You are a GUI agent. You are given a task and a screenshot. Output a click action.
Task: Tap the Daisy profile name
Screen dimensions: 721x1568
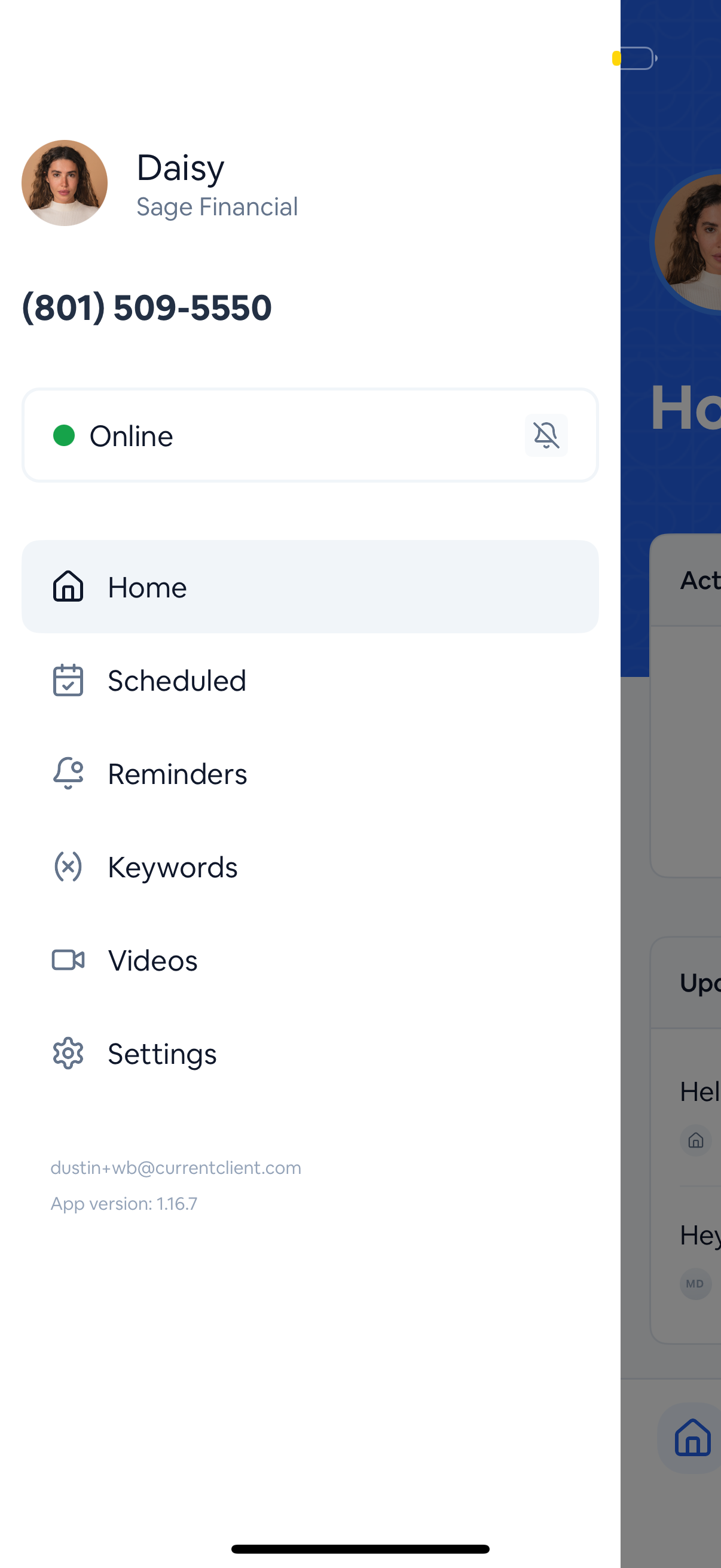pos(180,168)
